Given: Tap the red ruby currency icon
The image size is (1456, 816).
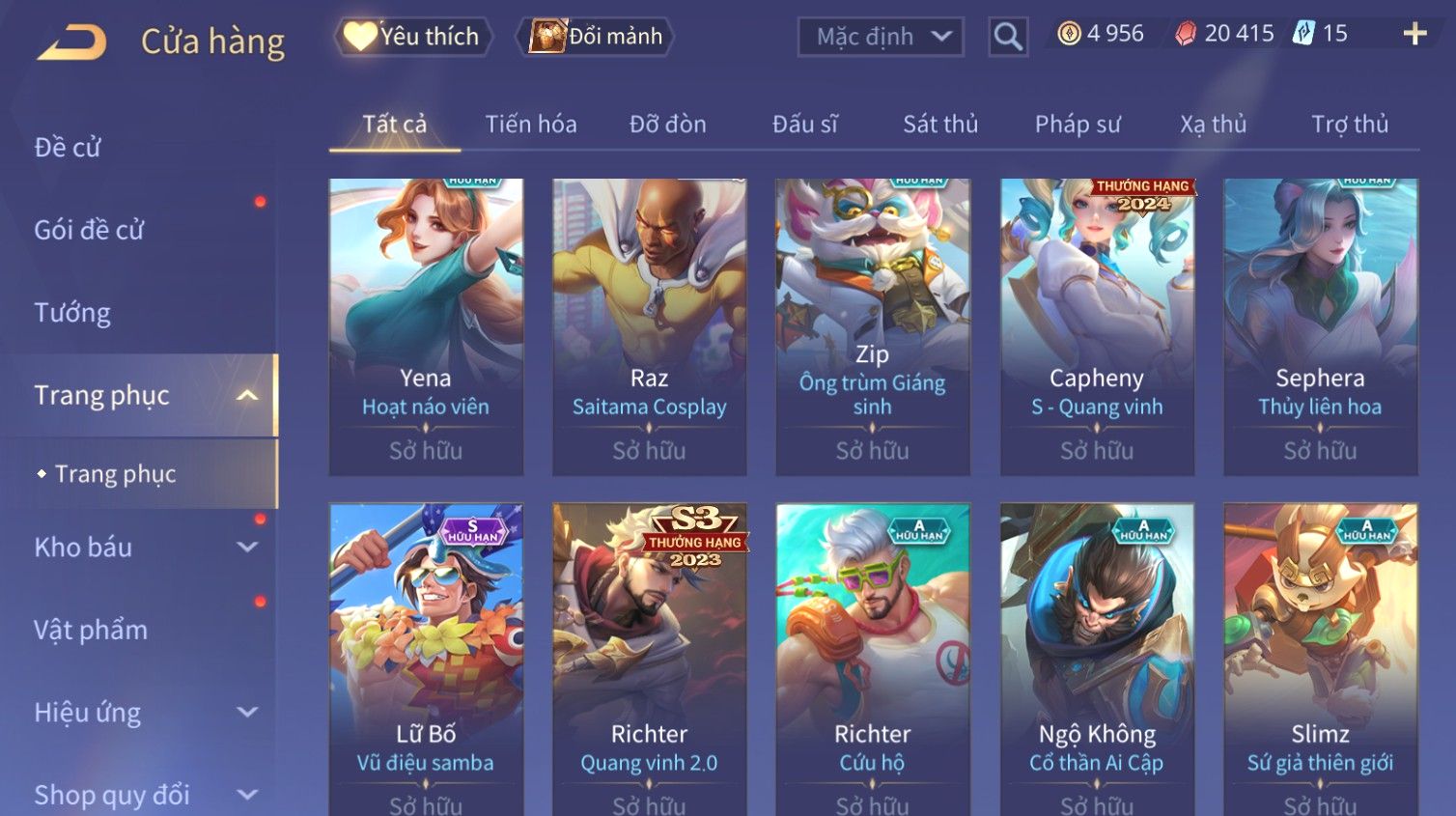Looking at the screenshot, I should coord(1186,34).
